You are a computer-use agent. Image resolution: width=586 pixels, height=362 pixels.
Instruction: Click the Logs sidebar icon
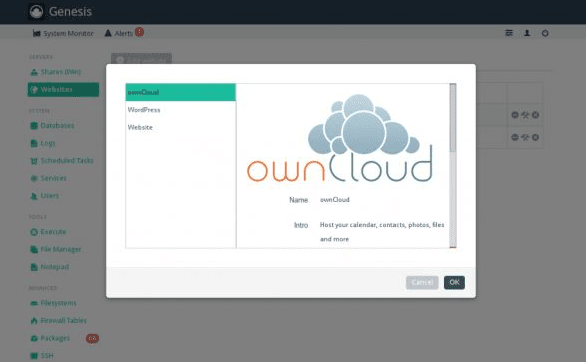coord(34,143)
